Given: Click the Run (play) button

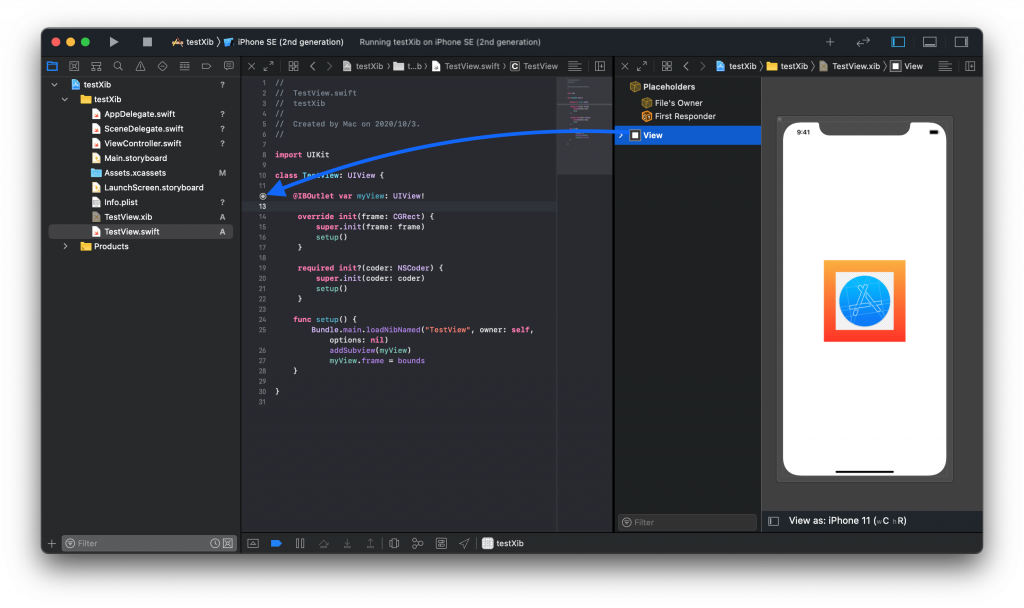Looking at the screenshot, I should (114, 42).
